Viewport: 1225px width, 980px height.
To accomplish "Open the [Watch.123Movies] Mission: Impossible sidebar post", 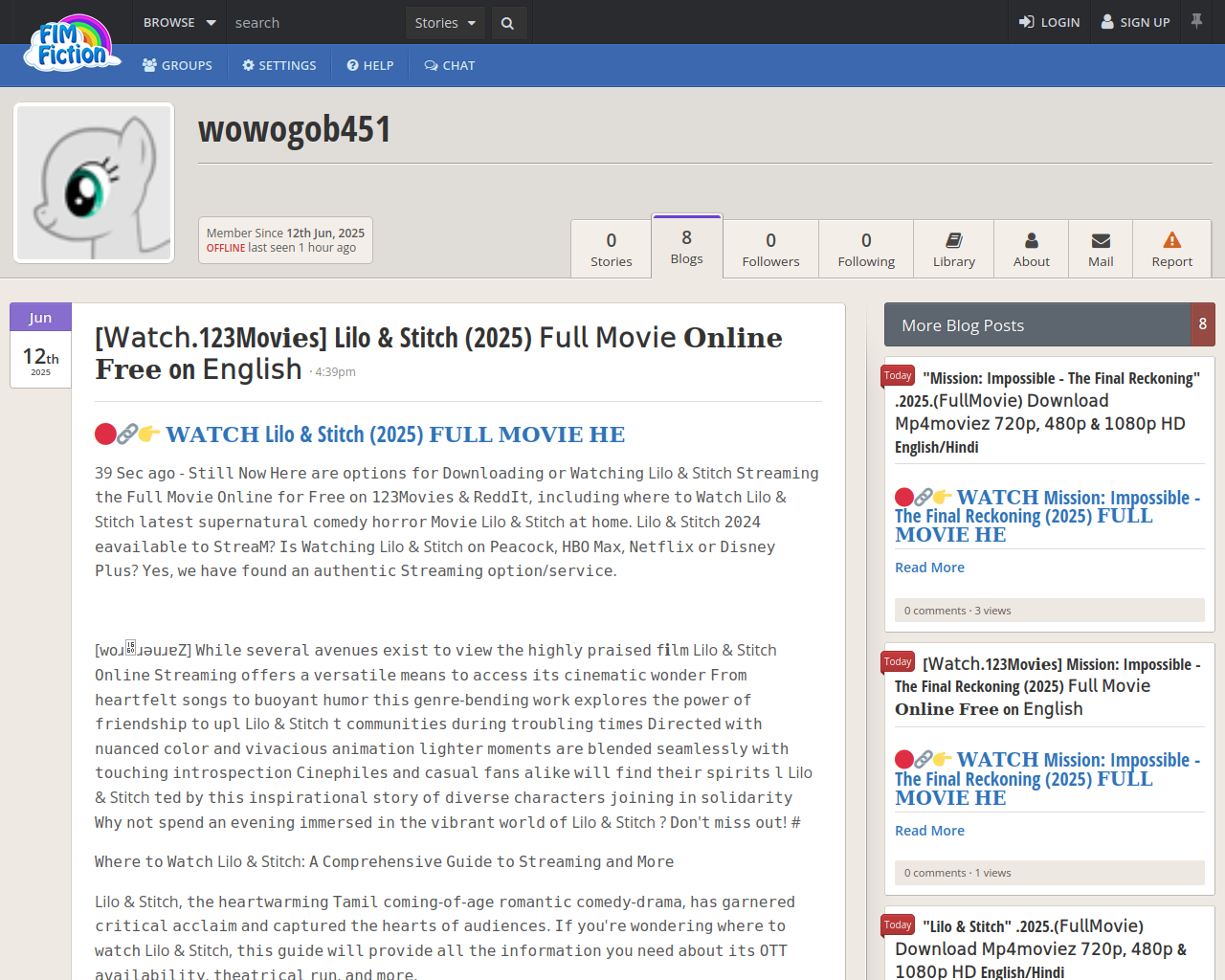I will [x=1047, y=686].
